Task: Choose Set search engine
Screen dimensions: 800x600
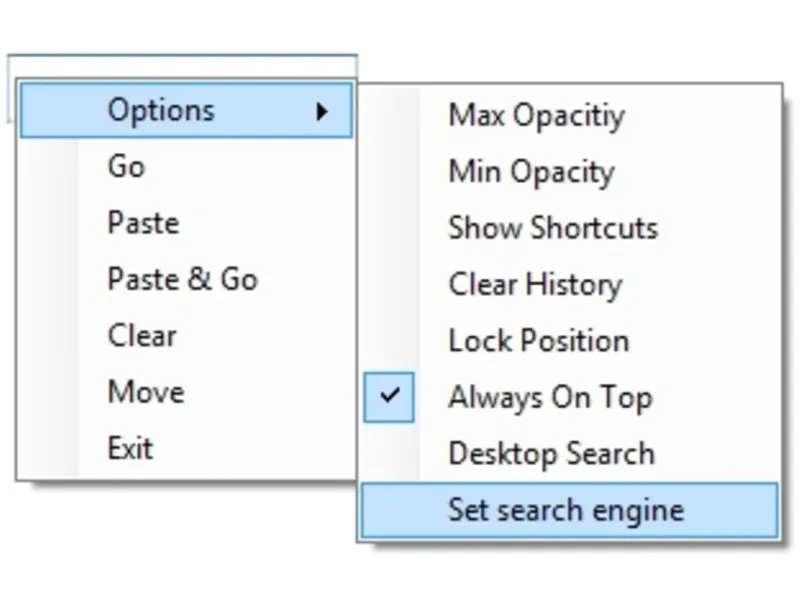Action: 566,510
